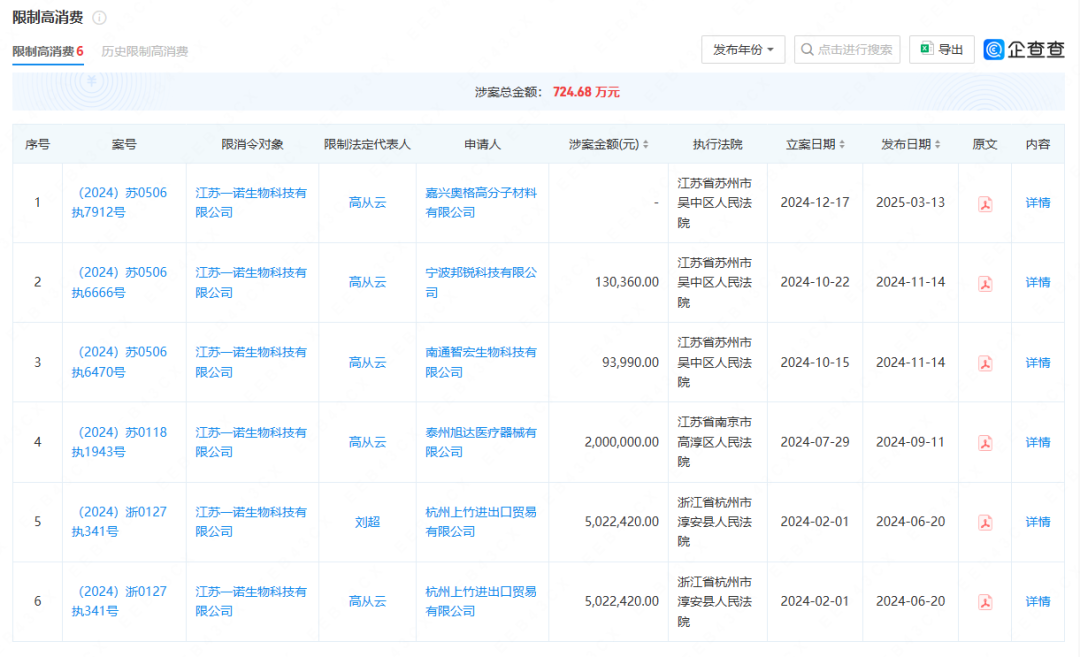Open 详情 for the first case
1080x657 pixels.
[x=1038, y=203]
